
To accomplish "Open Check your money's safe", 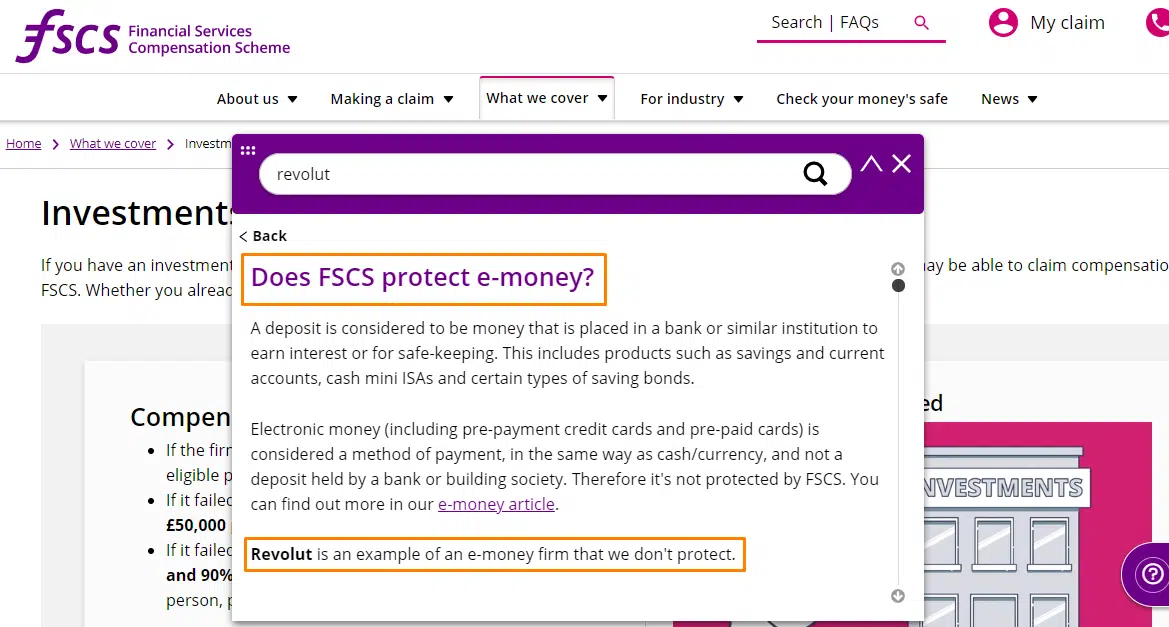I will [x=862, y=98].
